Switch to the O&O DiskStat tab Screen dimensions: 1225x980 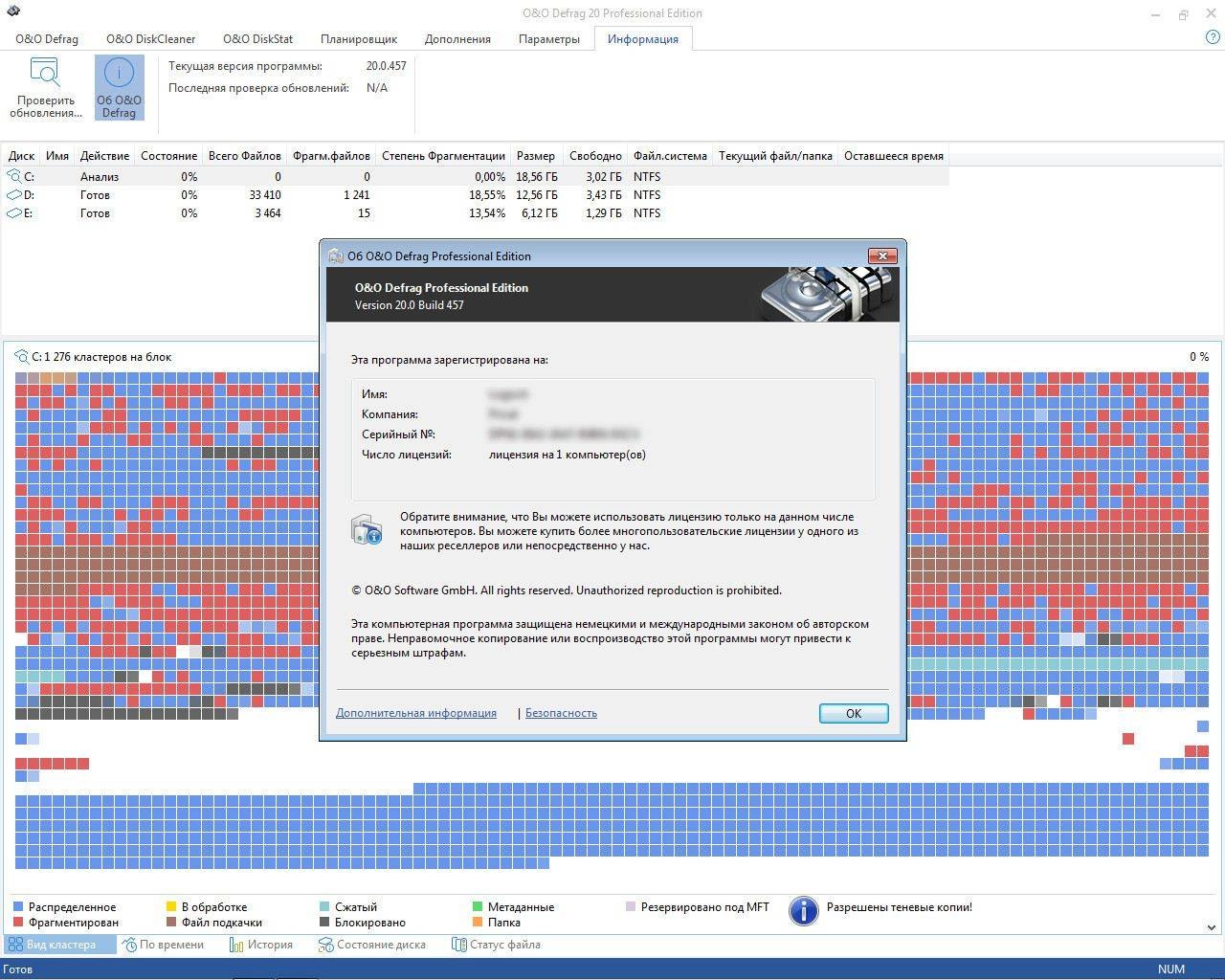(x=257, y=39)
